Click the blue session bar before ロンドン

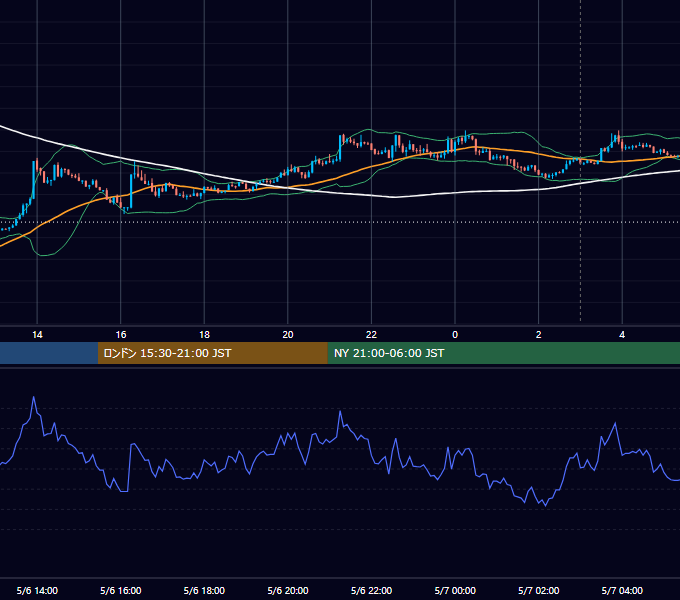click(x=49, y=353)
